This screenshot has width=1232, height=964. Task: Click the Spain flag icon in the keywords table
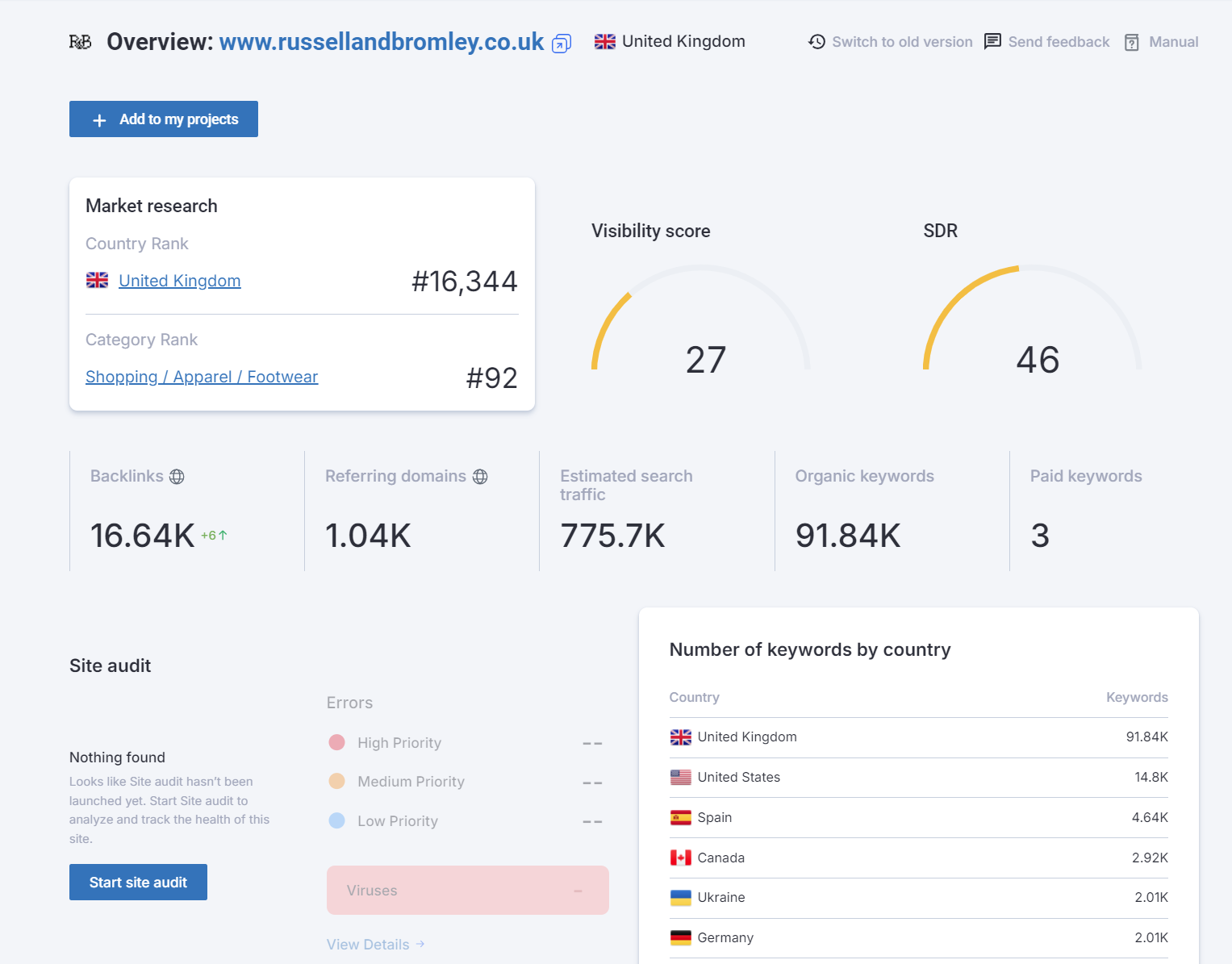(x=680, y=816)
